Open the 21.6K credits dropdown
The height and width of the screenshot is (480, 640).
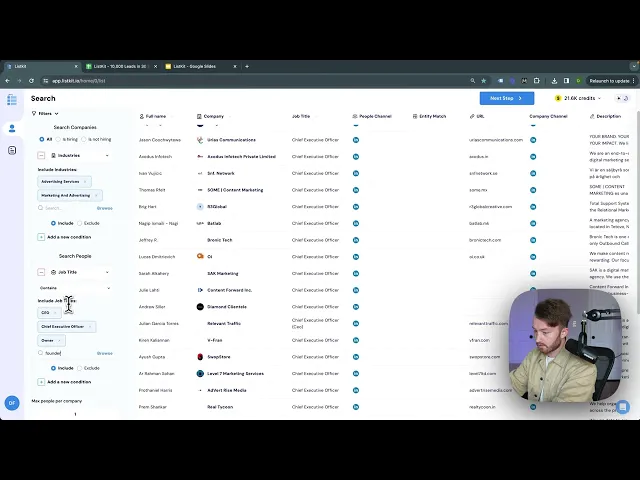click(x=578, y=98)
